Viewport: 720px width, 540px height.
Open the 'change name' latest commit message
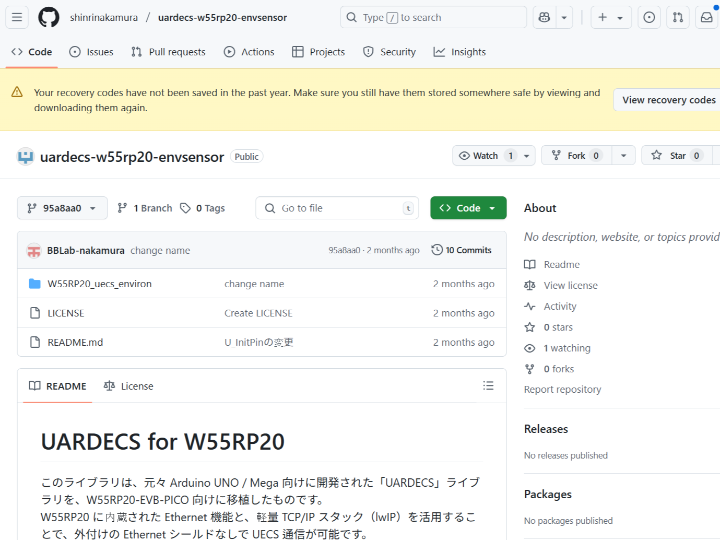[x=160, y=251]
